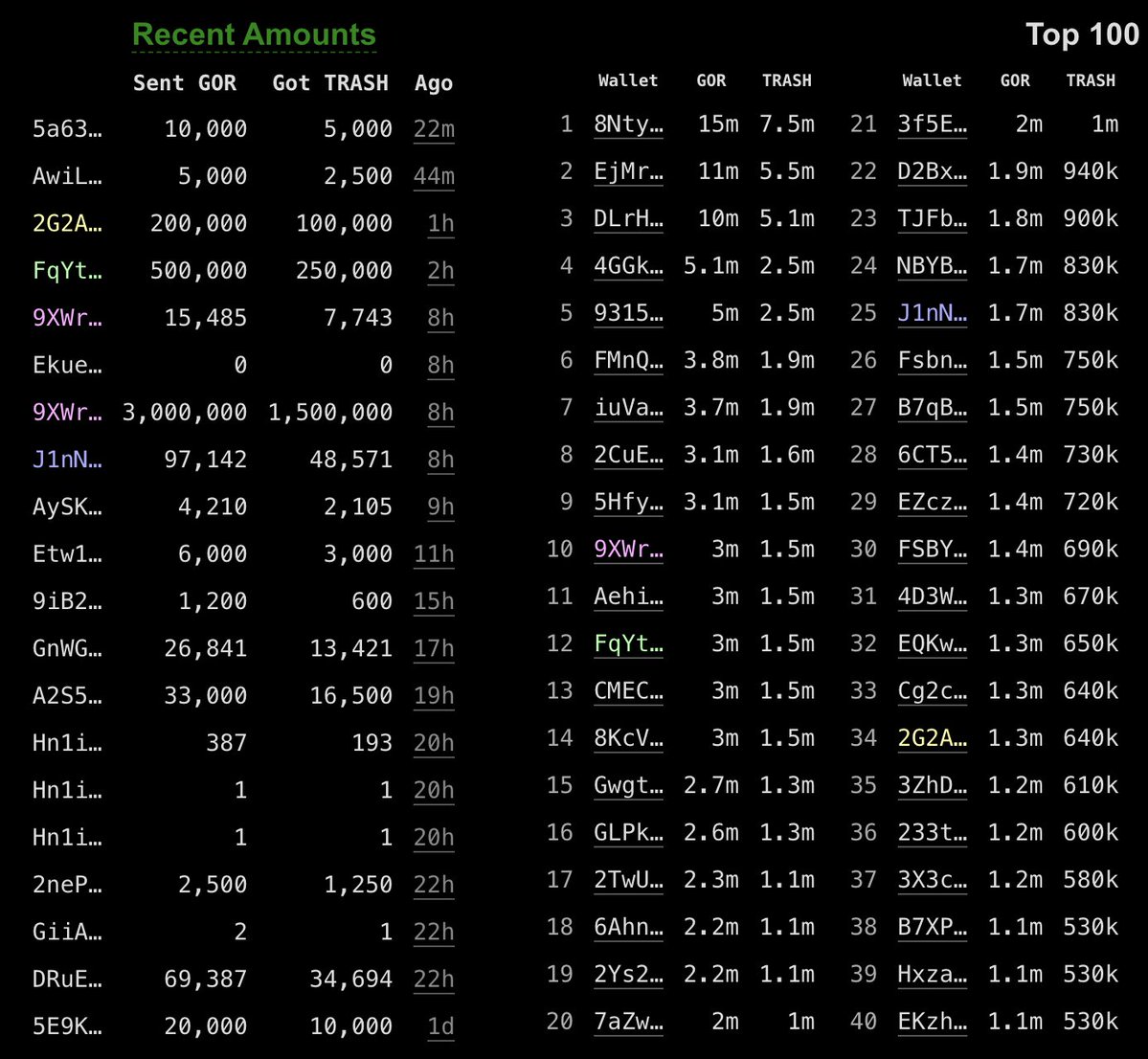1148x1059 pixels.
Task: Open the blue J1nN… wallet at rank 25
Action: tap(932, 313)
